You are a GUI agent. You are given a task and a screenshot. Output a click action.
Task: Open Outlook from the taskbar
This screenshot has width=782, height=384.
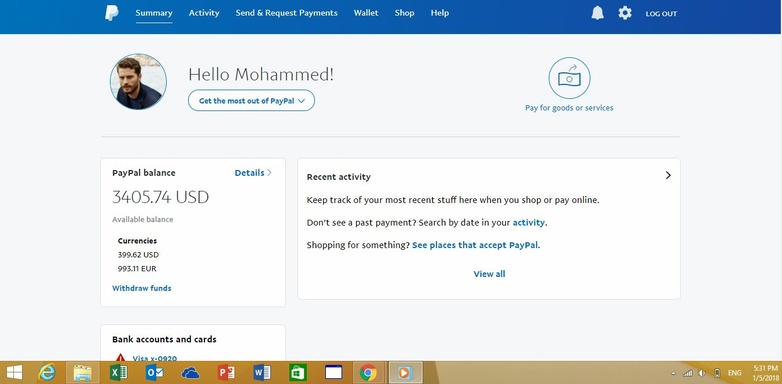pos(154,373)
